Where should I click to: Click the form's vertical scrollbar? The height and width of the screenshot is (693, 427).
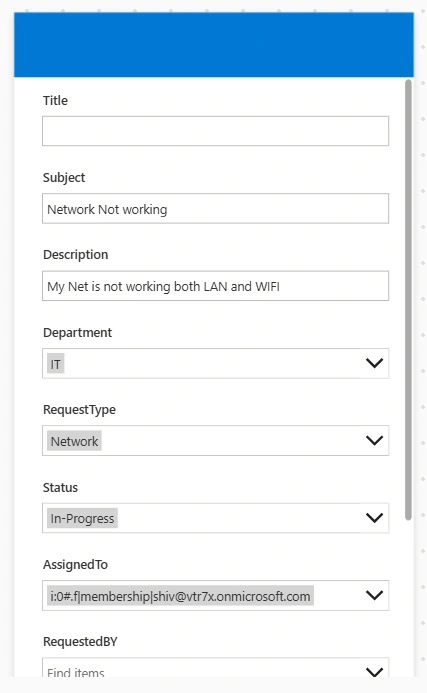(x=408, y=300)
